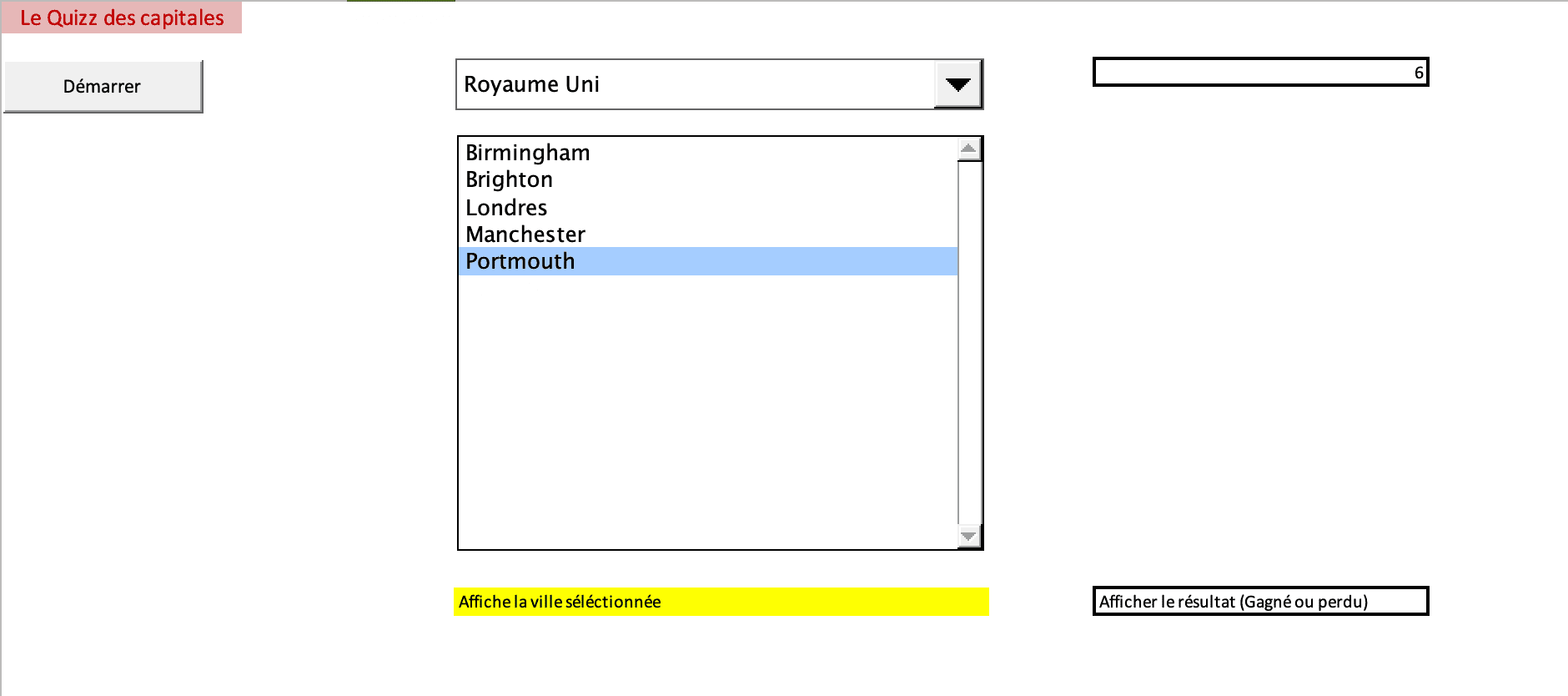Click the Royaume Uni combo box text
This screenshot has height=696, width=1568.
[x=530, y=84]
